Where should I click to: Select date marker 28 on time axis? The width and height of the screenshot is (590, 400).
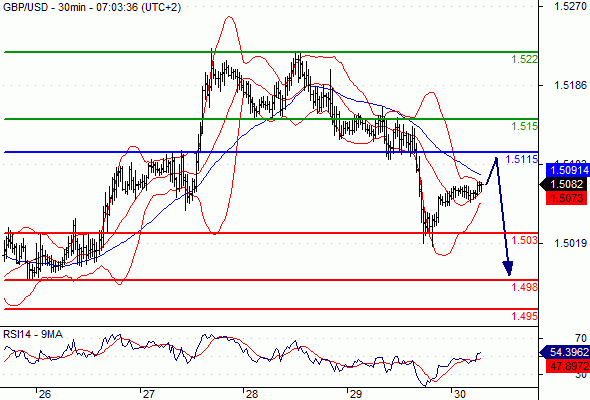click(251, 394)
